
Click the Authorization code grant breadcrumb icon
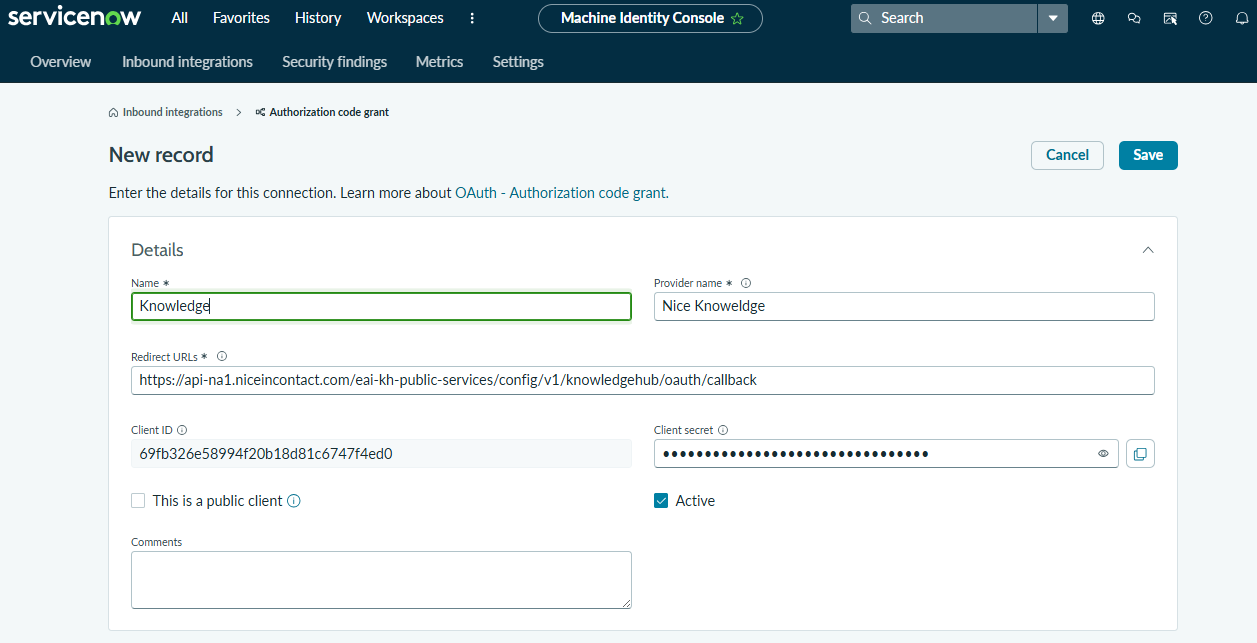point(260,112)
